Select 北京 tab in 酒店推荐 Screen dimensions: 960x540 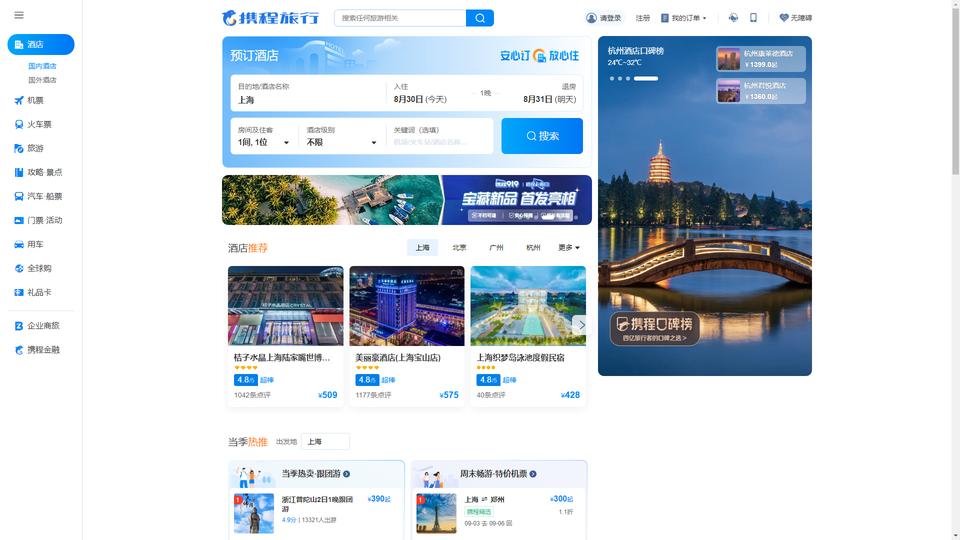pos(459,247)
